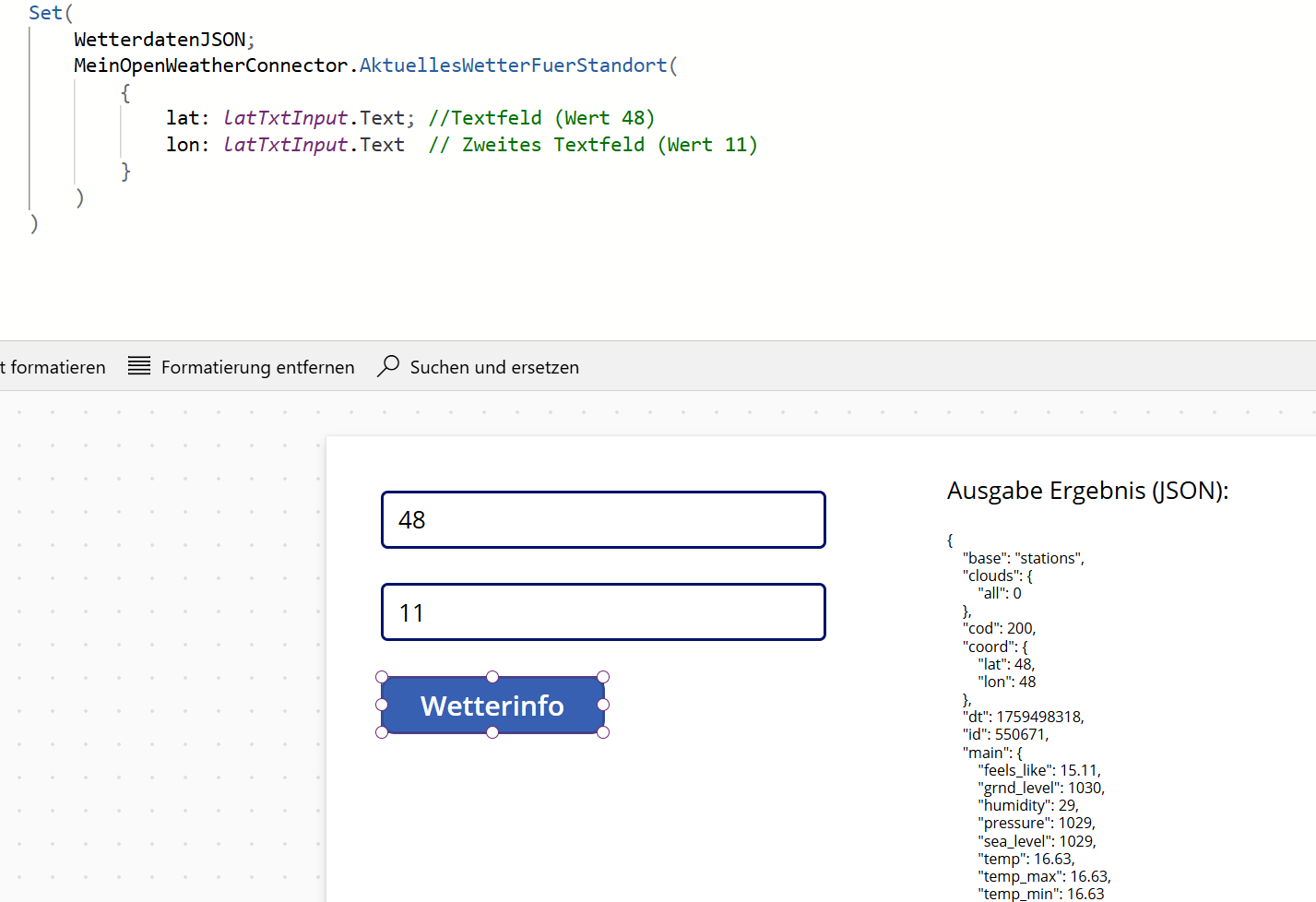The image size is (1316, 902).
Task: Click AktuellesWetterFuerStandort in the formula
Action: point(513,65)
